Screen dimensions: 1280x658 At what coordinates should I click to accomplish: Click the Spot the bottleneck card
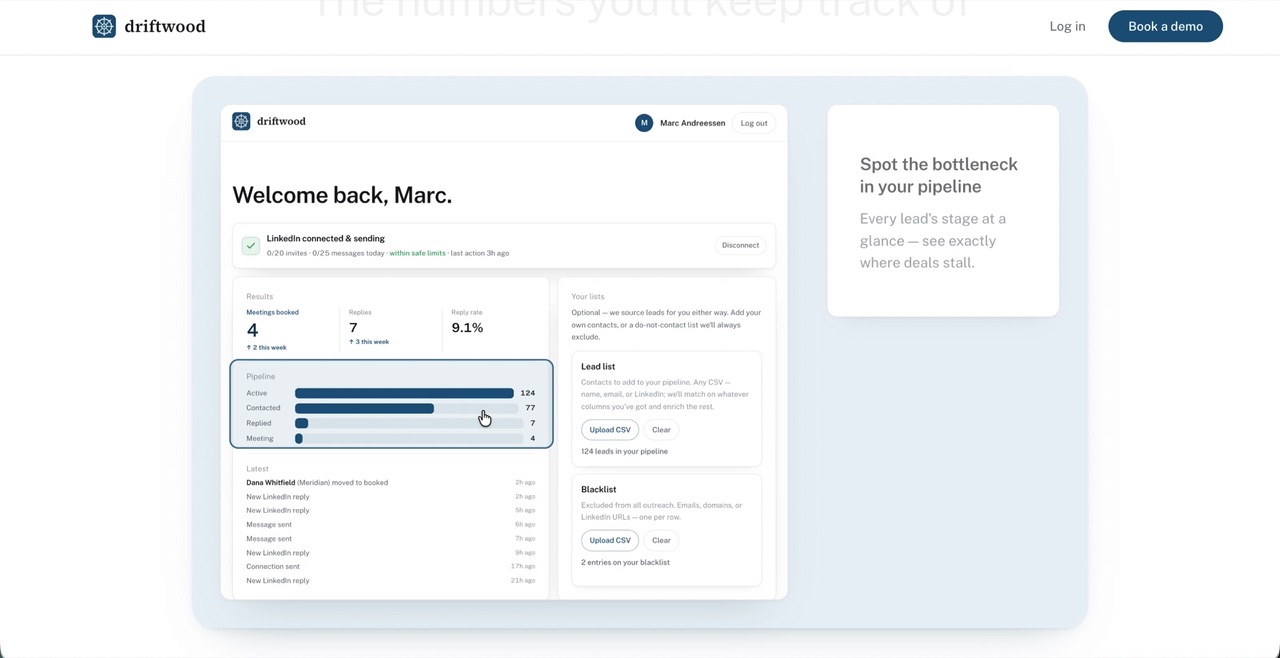[x=943, y=211]
